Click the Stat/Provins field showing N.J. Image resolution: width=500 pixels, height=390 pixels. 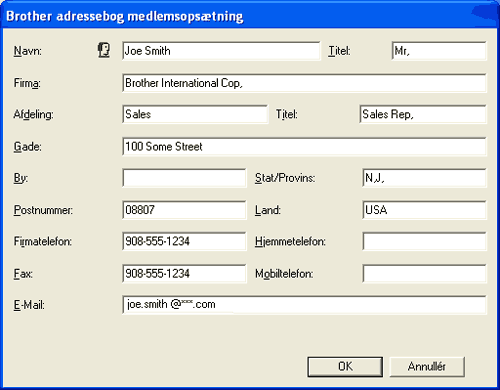click(x=424, y=178)
